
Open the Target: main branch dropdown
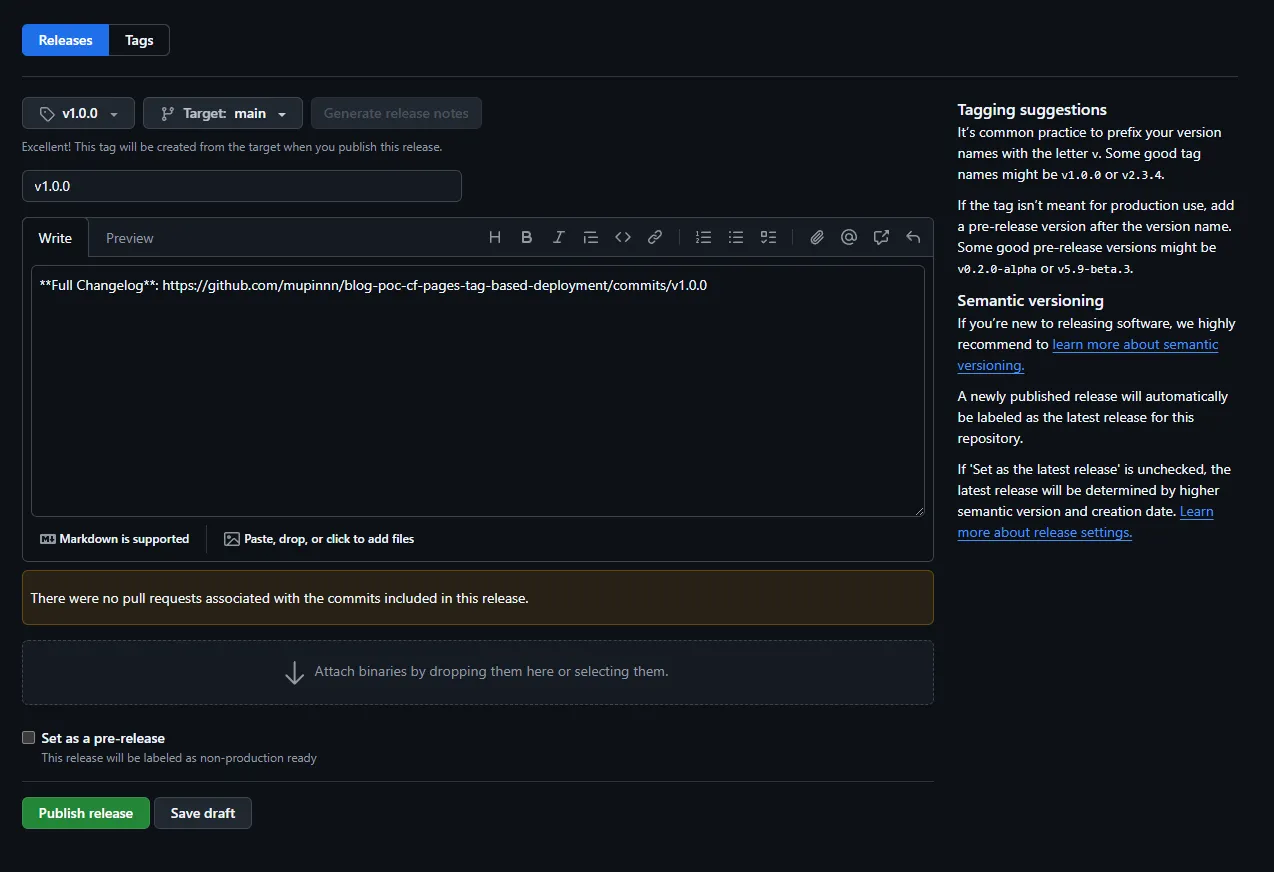222,113
